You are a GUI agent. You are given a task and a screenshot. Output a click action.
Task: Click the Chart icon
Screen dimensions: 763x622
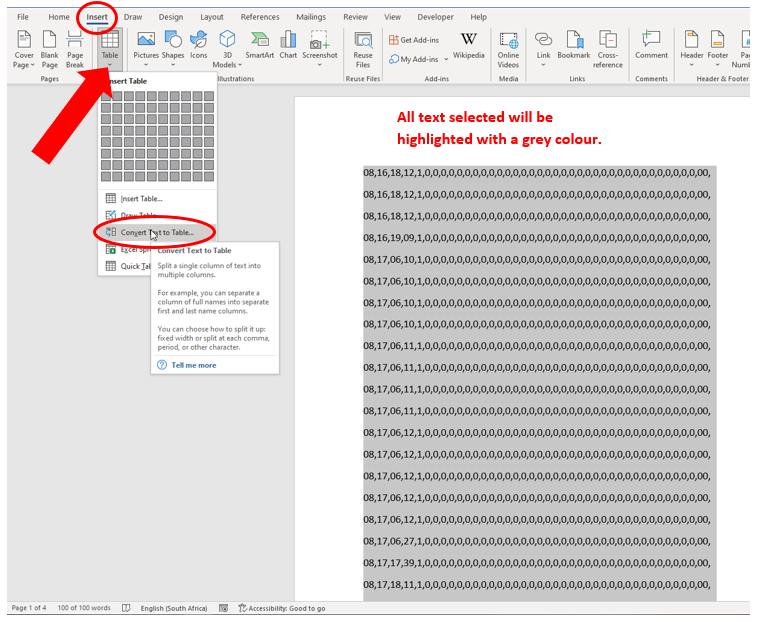(x=288, y=45)
